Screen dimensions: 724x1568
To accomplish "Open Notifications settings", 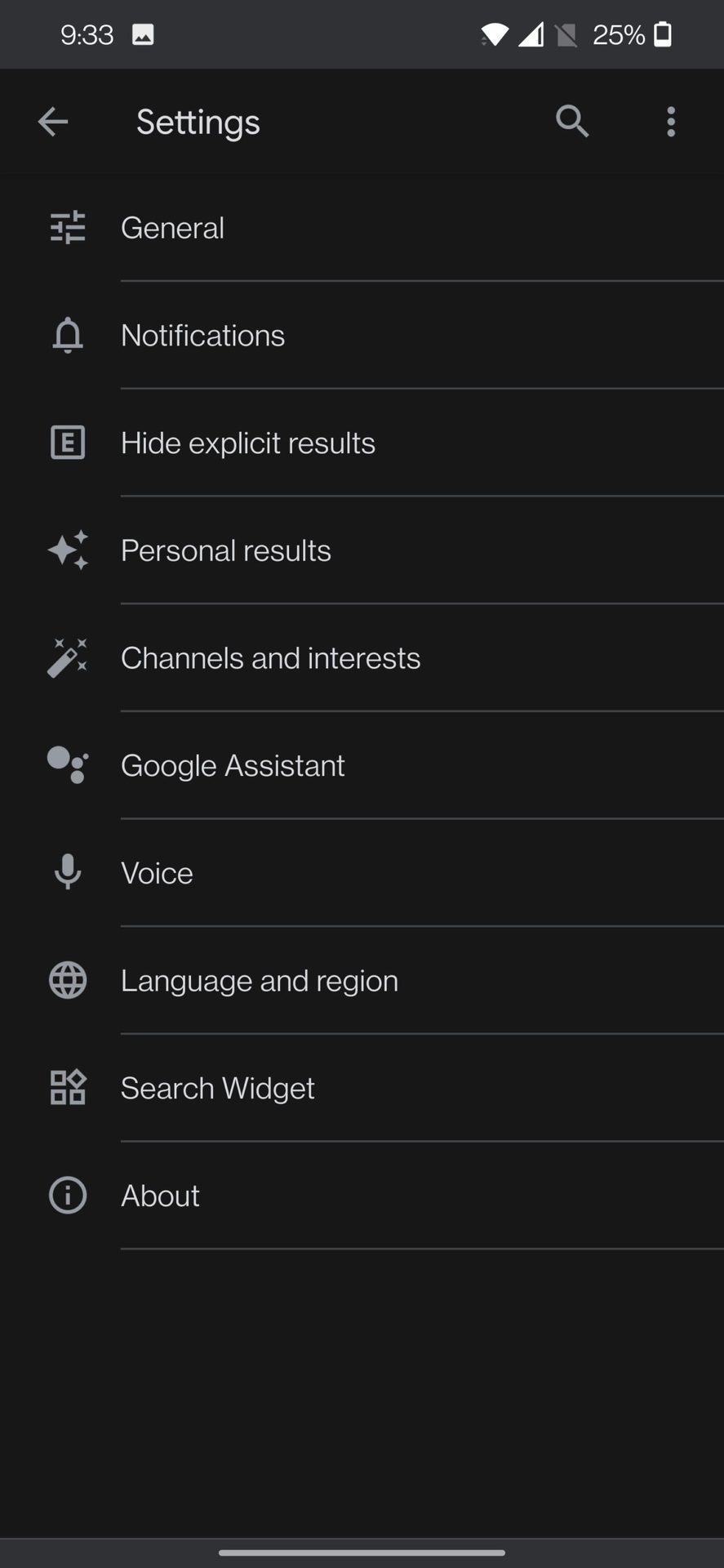I will 203,336.
